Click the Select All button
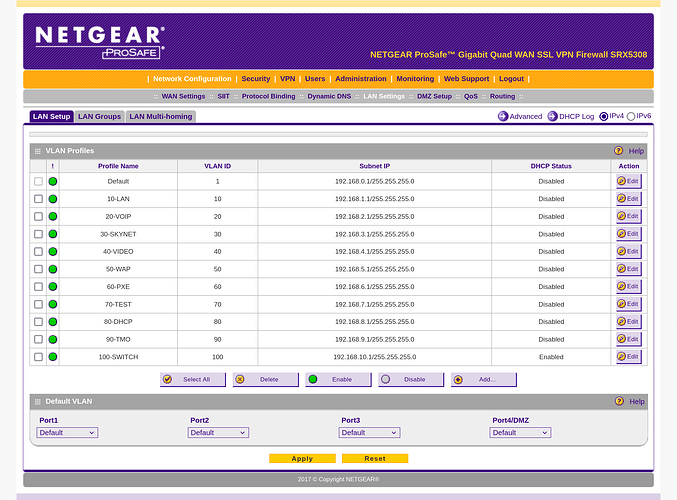This screenshot has width=677, height=500. [193, 380]
